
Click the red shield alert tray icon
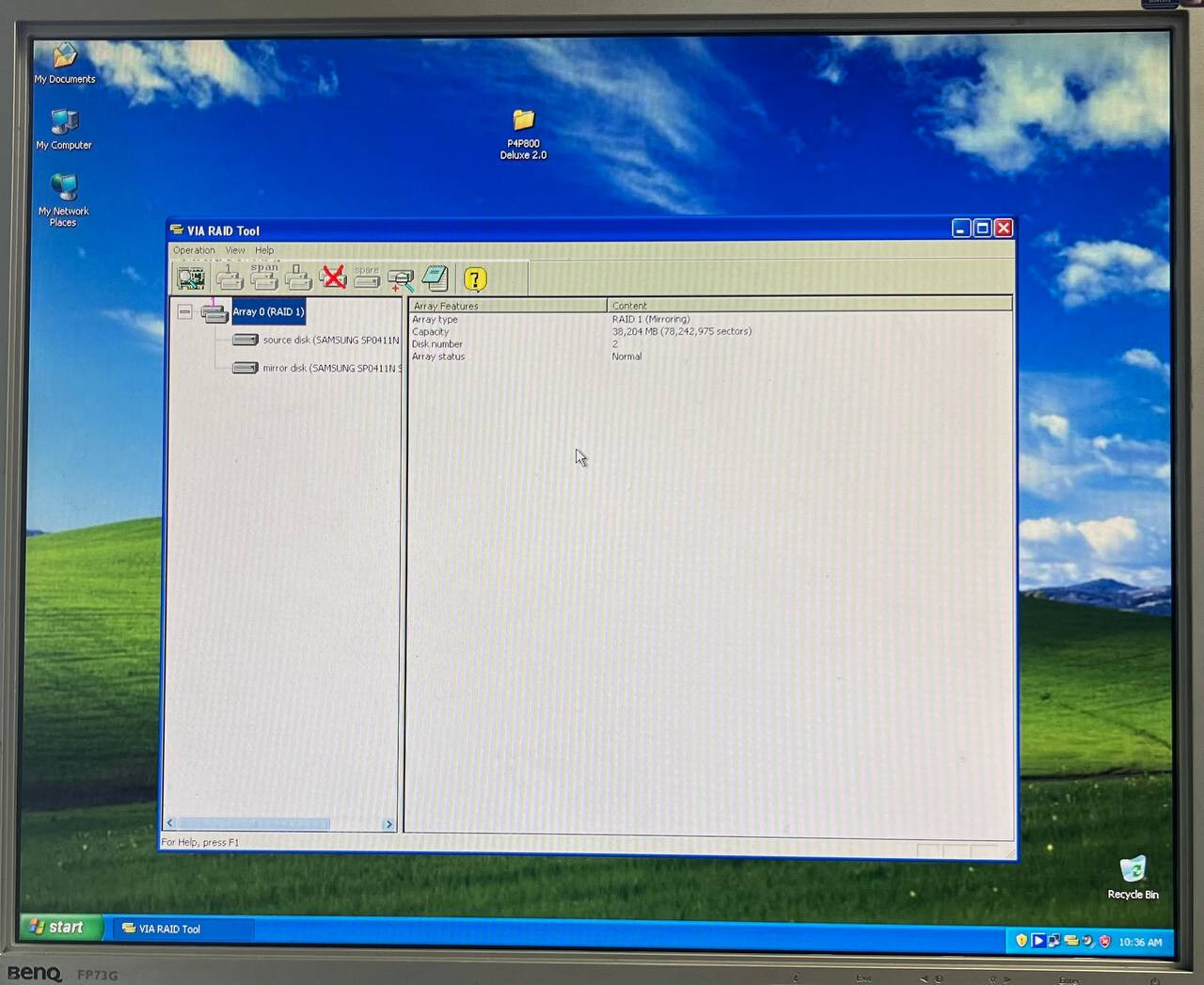[1104, 941]
